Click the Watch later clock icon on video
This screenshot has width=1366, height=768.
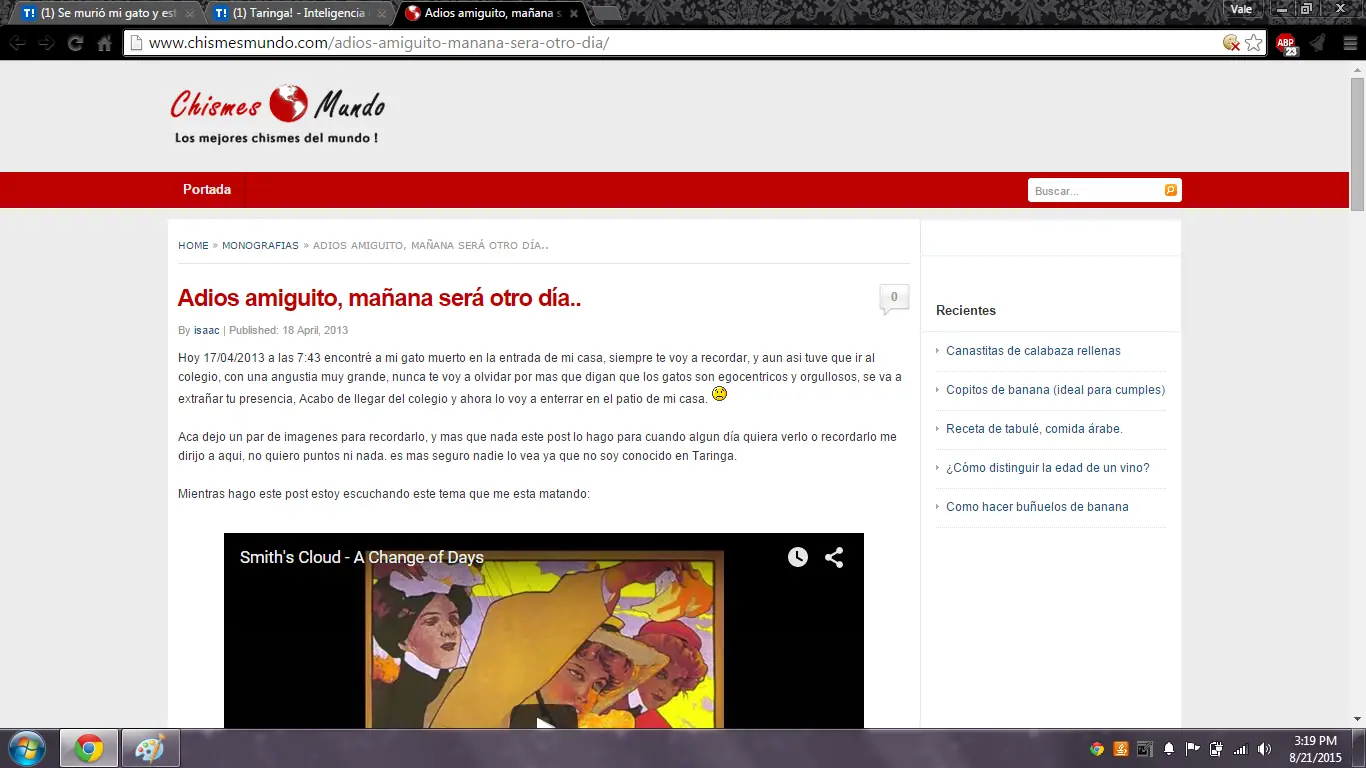(797, 557)
